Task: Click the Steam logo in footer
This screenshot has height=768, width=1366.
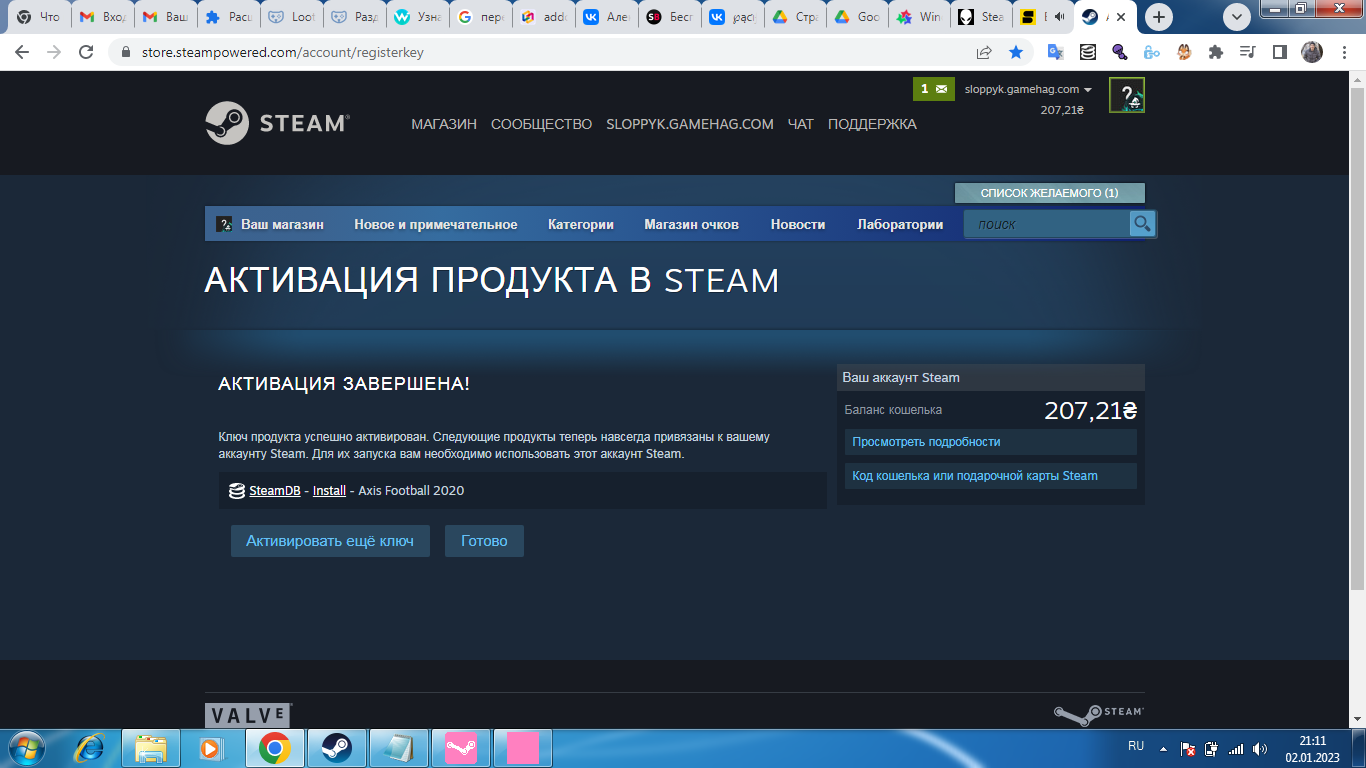Action: 1098,713
